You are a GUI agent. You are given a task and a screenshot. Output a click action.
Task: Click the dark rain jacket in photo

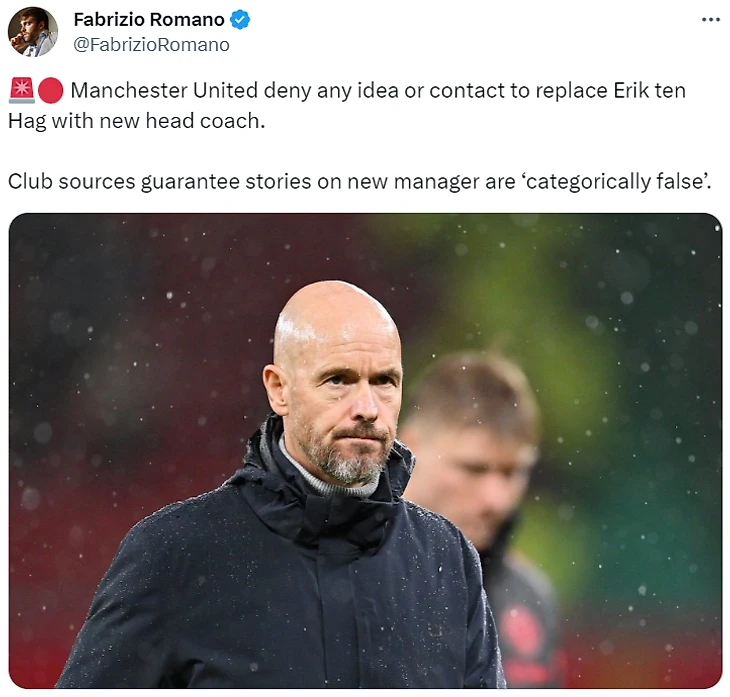click(279, 582)
